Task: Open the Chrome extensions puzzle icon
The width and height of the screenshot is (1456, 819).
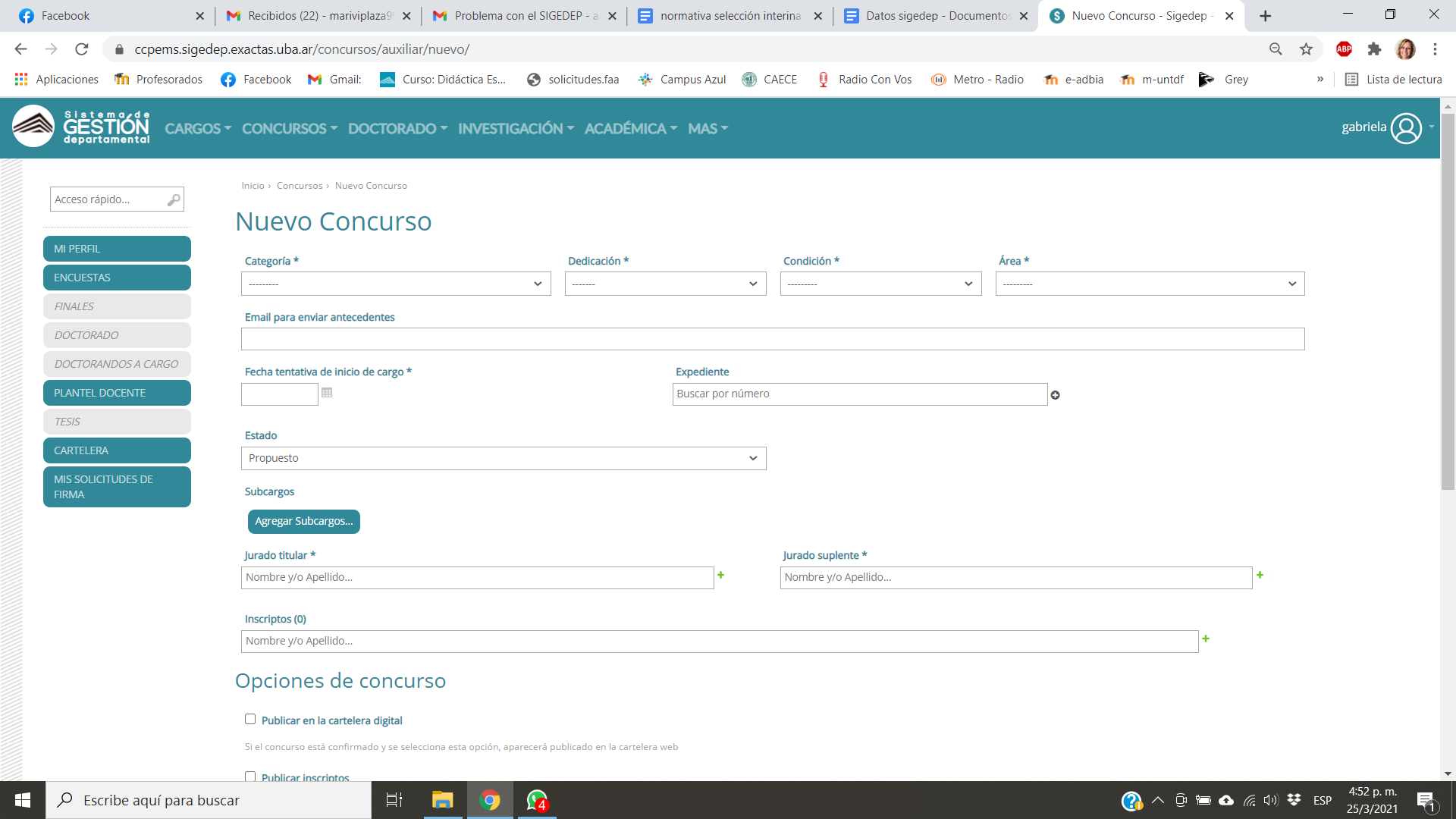Action: (1374, 49)
